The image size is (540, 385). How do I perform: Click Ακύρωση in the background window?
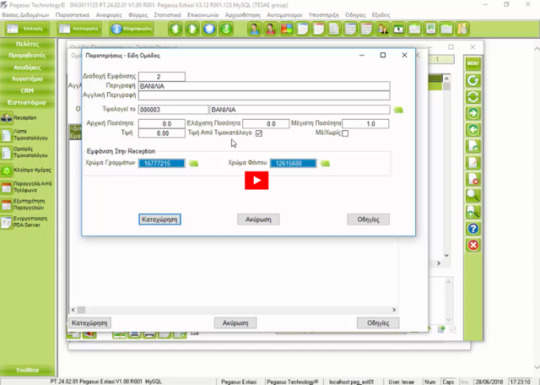(x=235, y=323)
